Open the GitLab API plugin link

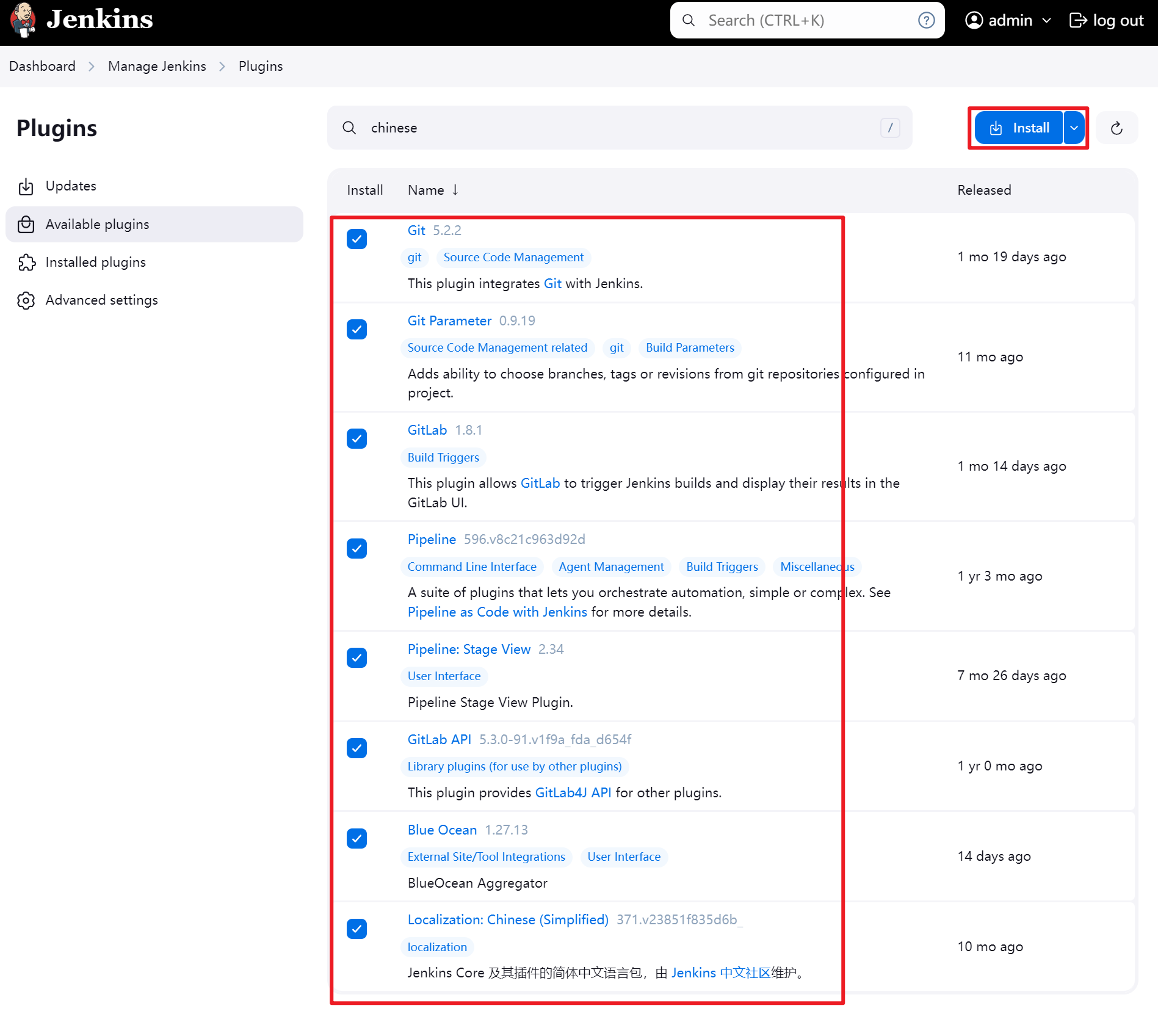pyautogui.click(x=440, y=739)
